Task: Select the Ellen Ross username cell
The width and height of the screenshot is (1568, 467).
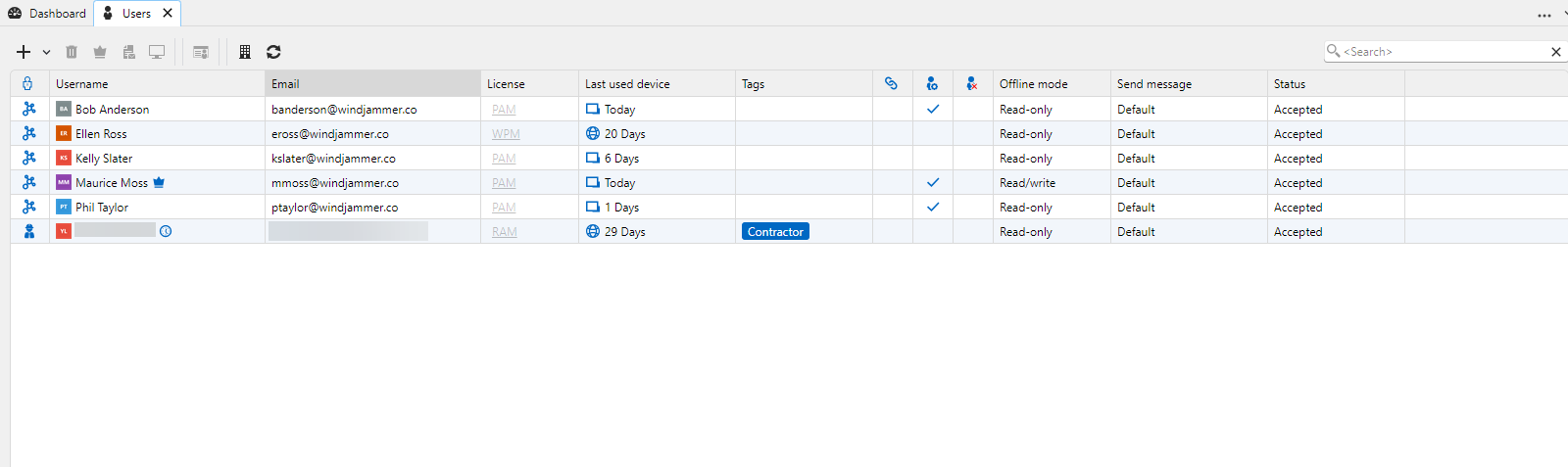Action: (157, 133)
